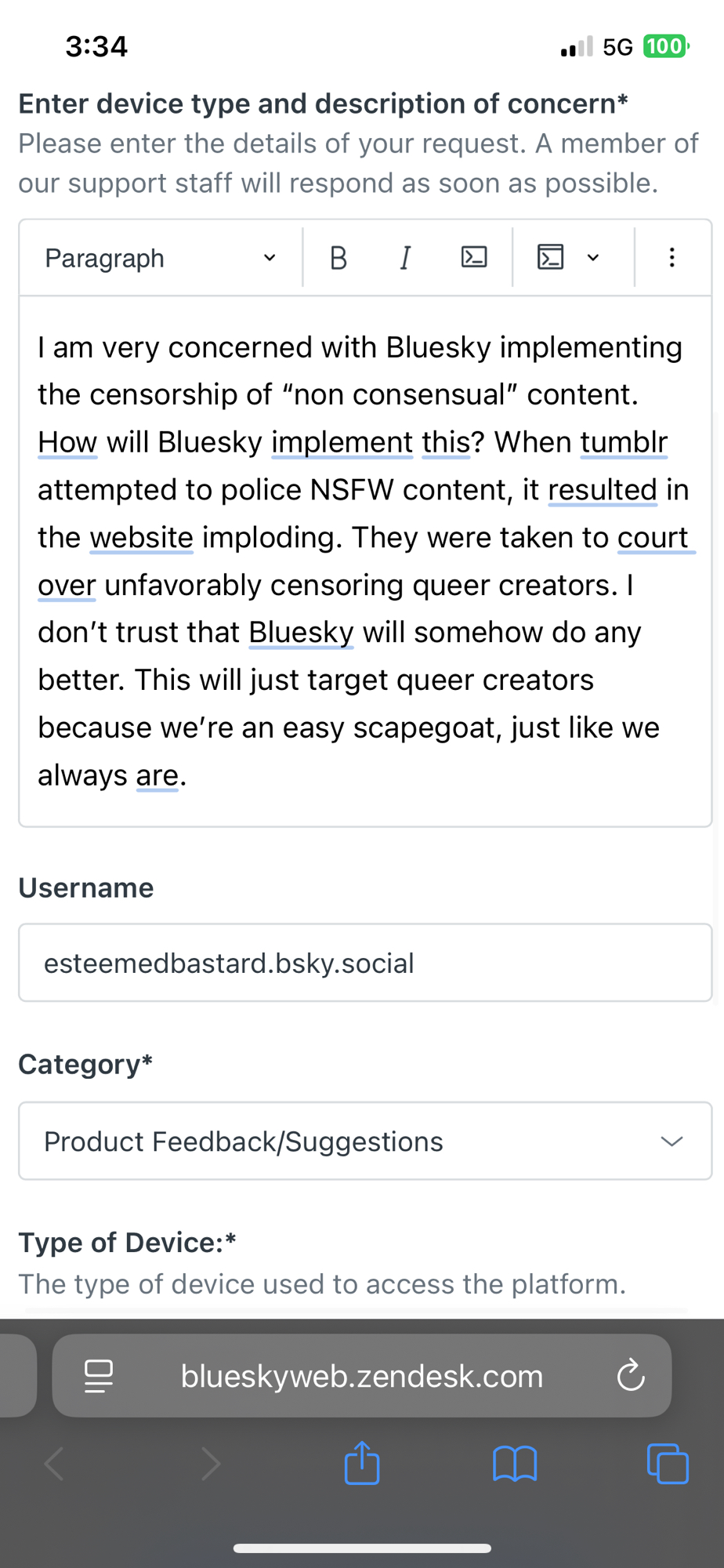This screenshot has height=1568, width=724.
Task: Insert inline code in the editor
Action: pyautogui.click(x=474, y=257)
